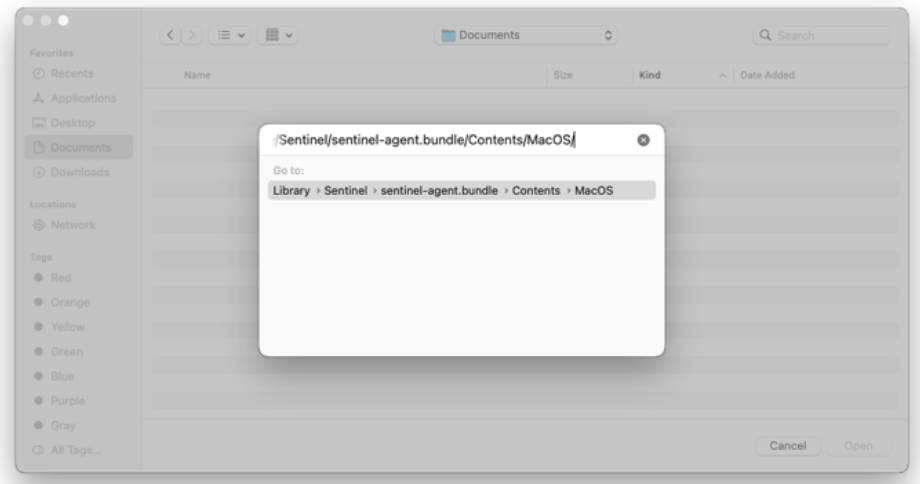The width and height of the screenshot is (920, 484).
Task: Click the Downloads arrow icon
Action: [x=39, y=172]
